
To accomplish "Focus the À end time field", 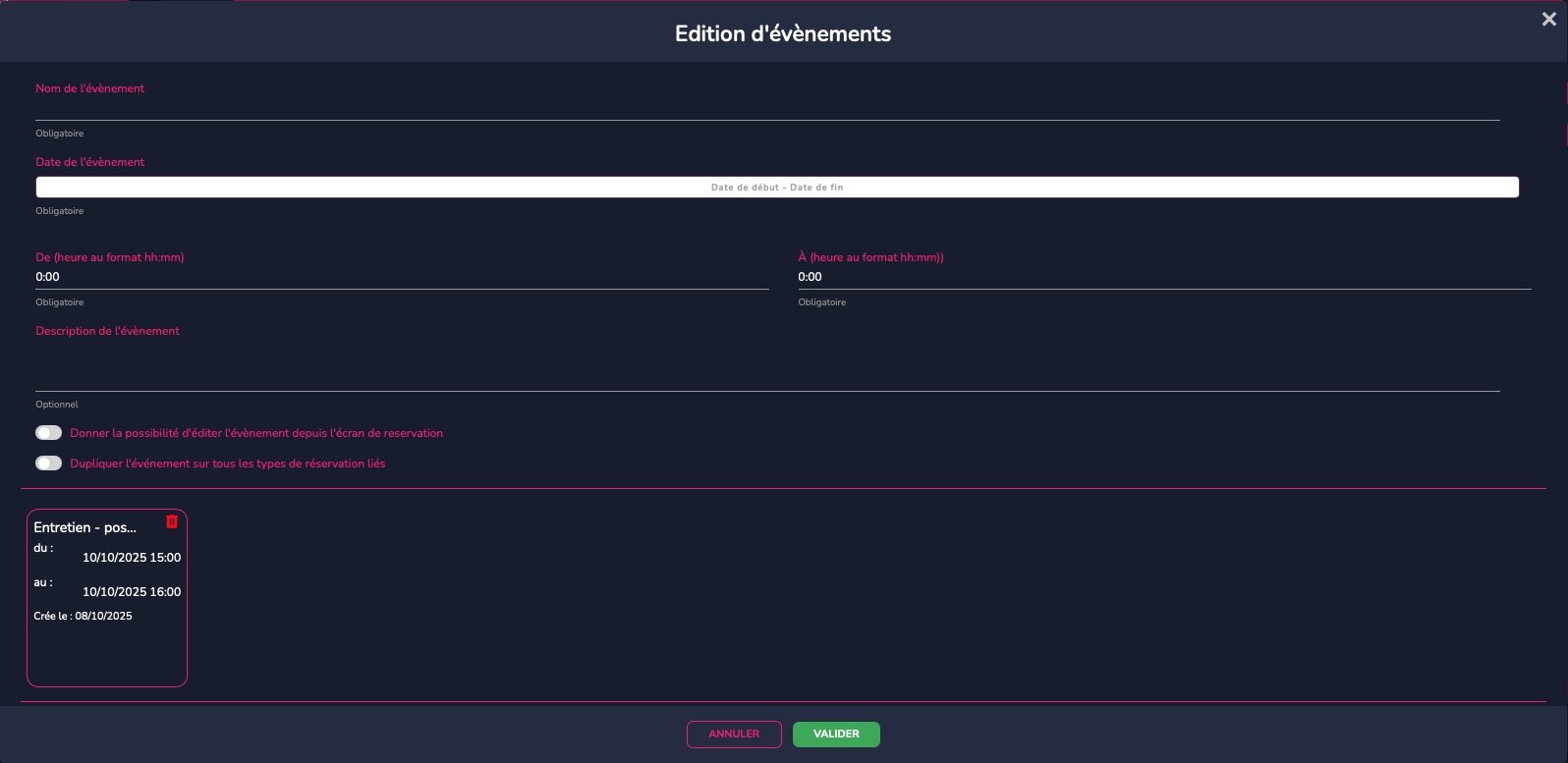I will (1163, 277).
